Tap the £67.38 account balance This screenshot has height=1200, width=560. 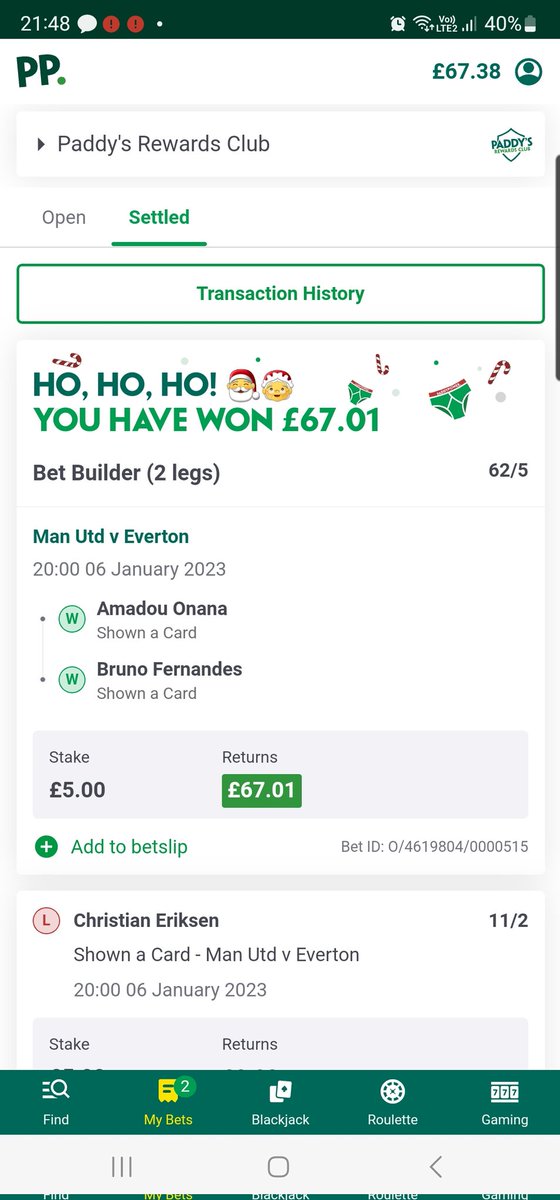(468, 71)
